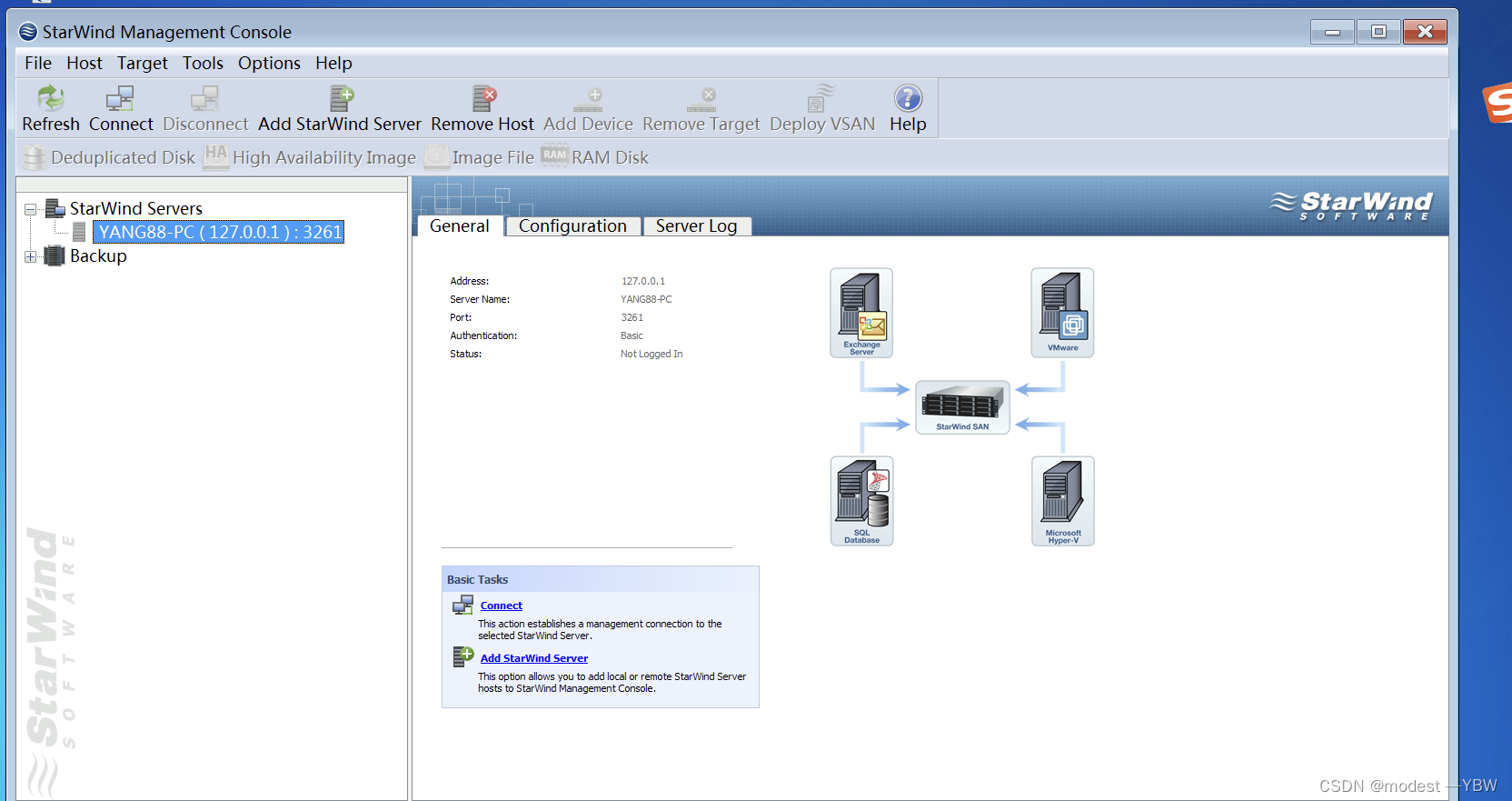Click the Connect link in Basic Tasks

502,606
